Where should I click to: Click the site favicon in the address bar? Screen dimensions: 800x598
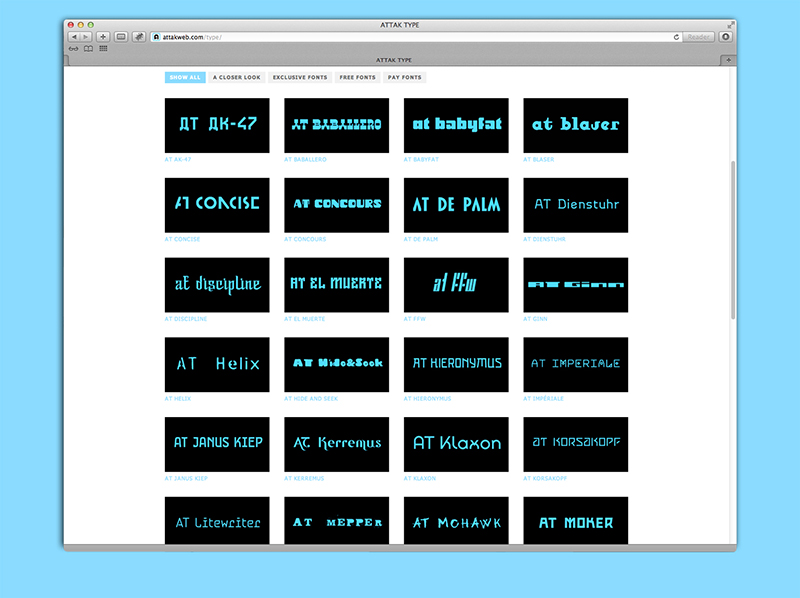[x=157, y=37]
